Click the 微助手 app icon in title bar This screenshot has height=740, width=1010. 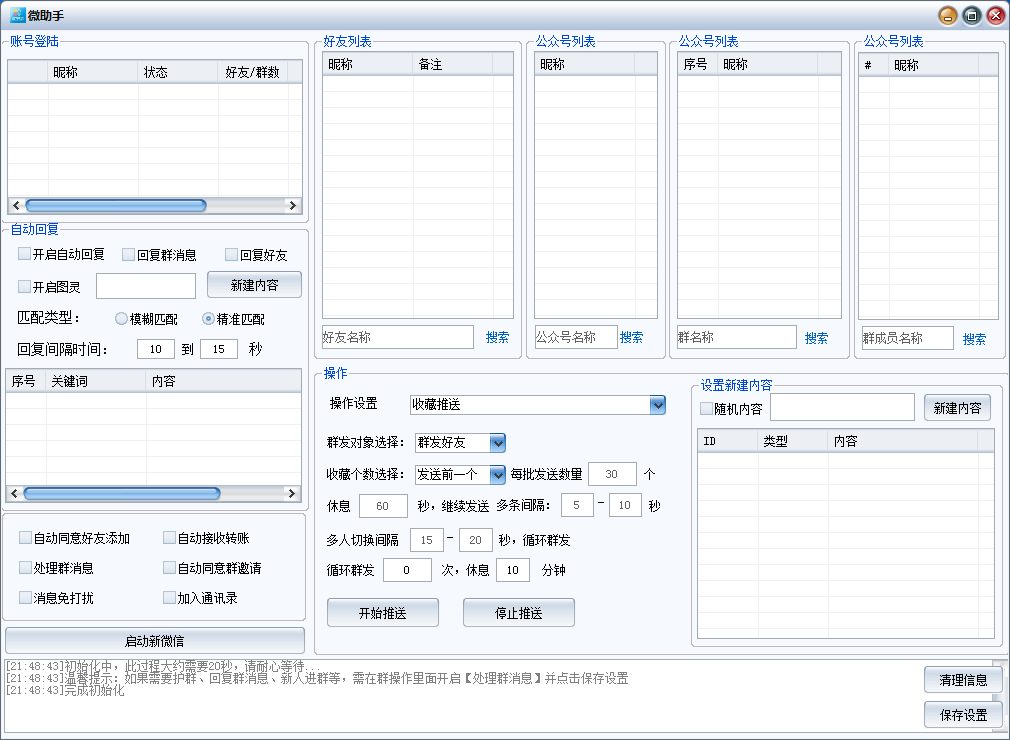pos(17,15)
